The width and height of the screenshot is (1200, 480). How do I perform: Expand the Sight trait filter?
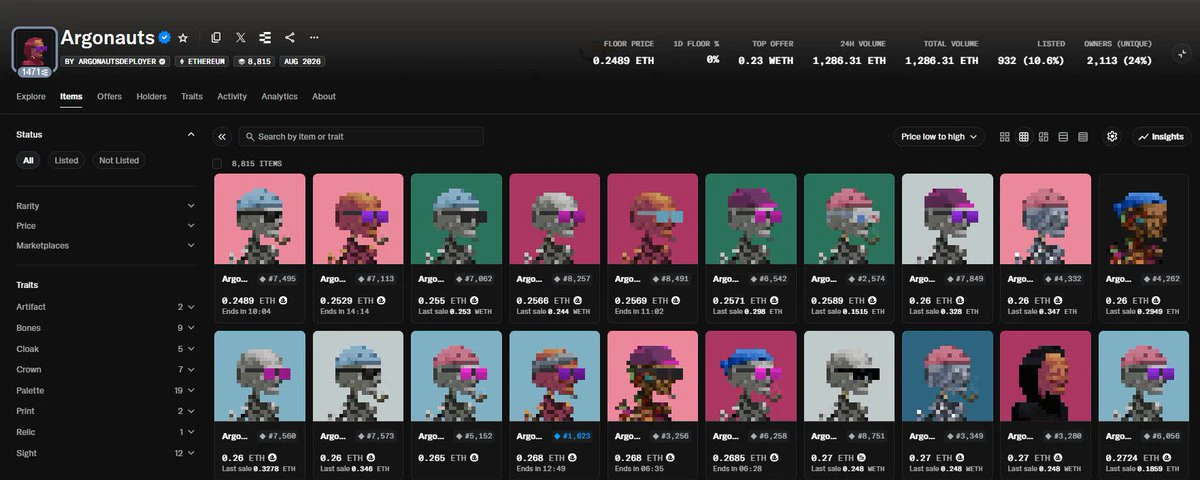point(105,453)
